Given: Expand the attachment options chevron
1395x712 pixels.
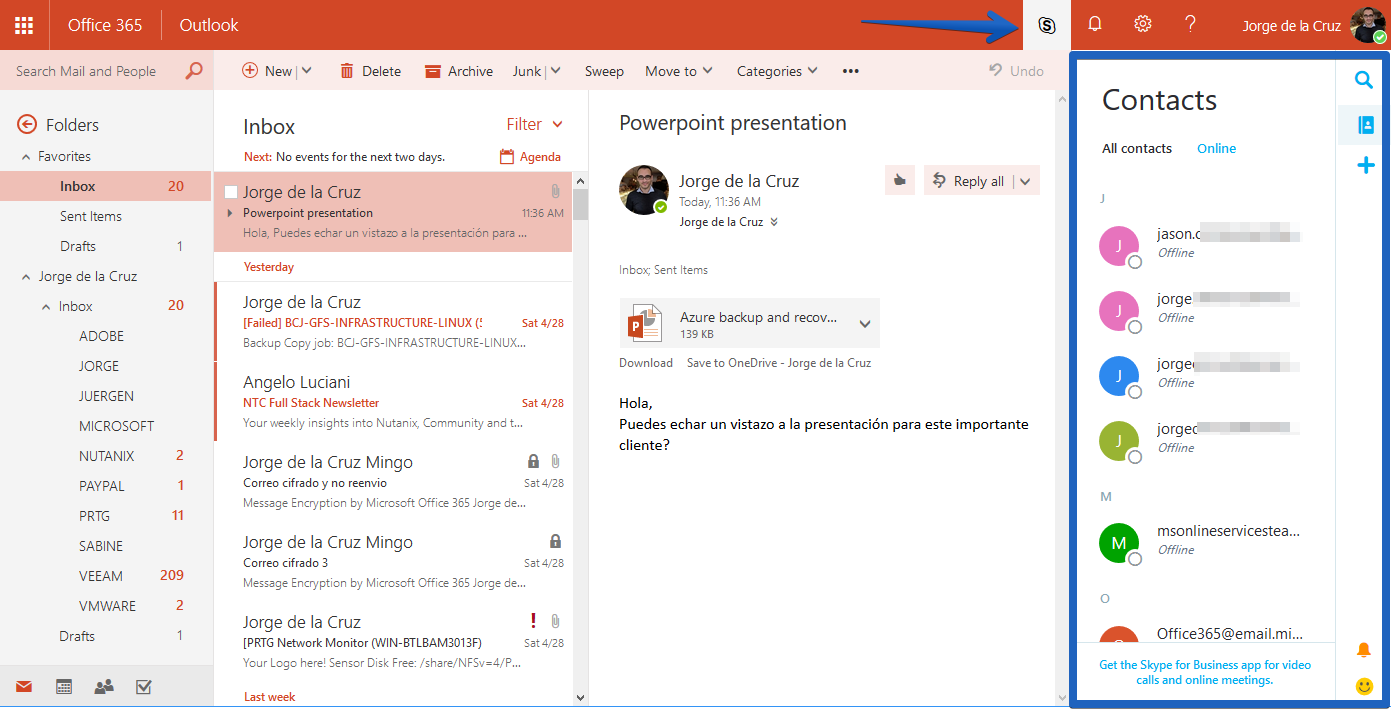Looking at the screenshot, I should coord(865,323).
